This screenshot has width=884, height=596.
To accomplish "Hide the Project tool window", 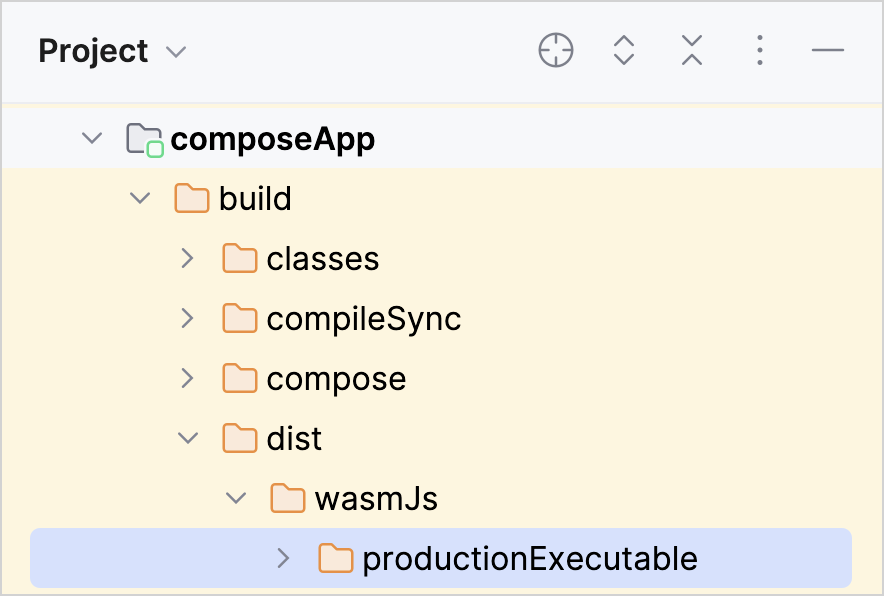I will [826, 50].
